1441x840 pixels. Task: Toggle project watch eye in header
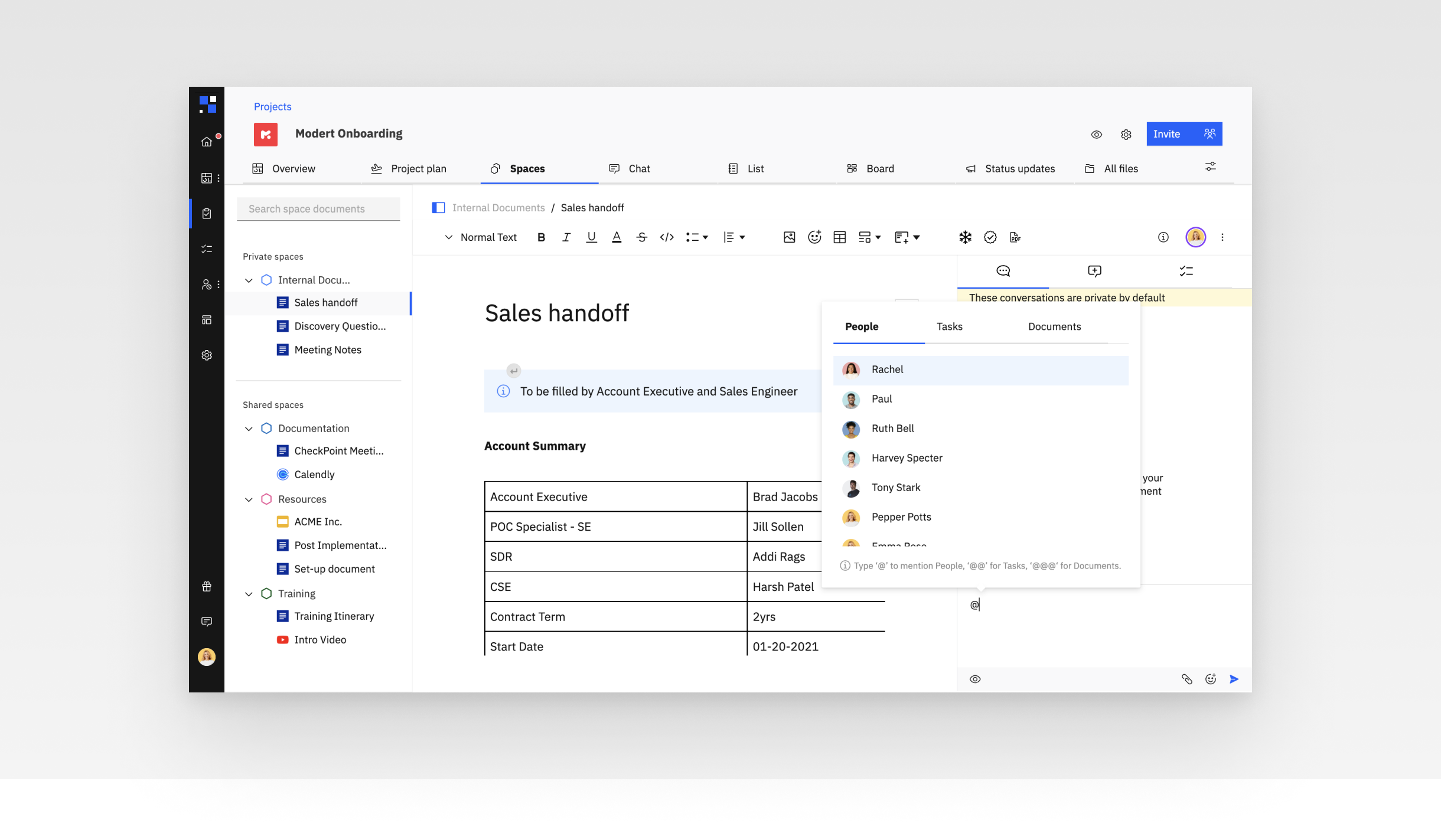click(1096, 135)
